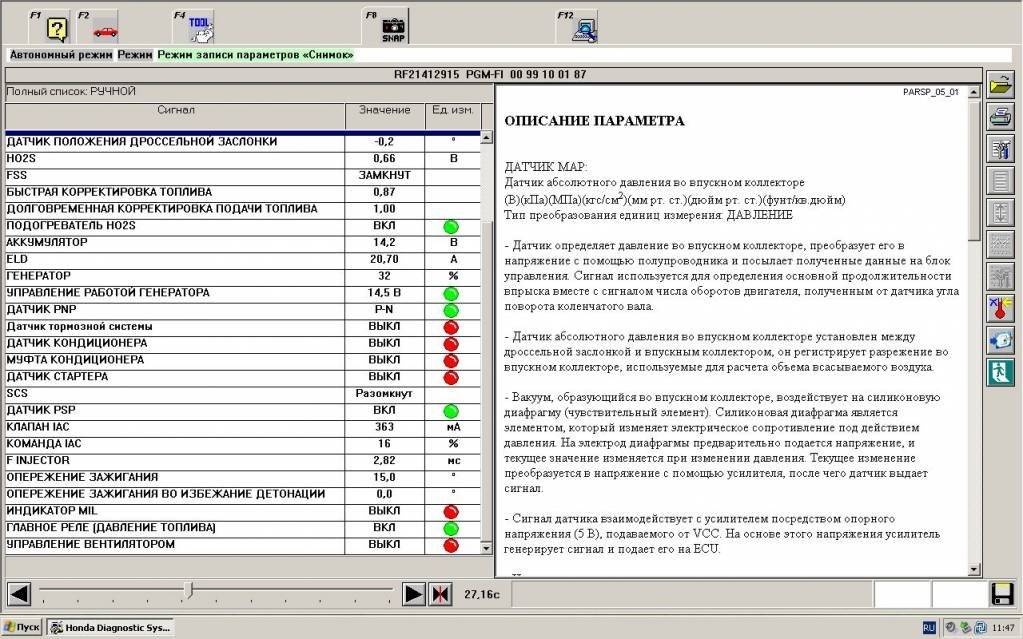Image resolution: width=1023 pixels, height=639 pixels.
Task: Click the description pane scrollbar thumb
Action: (973, 170)
